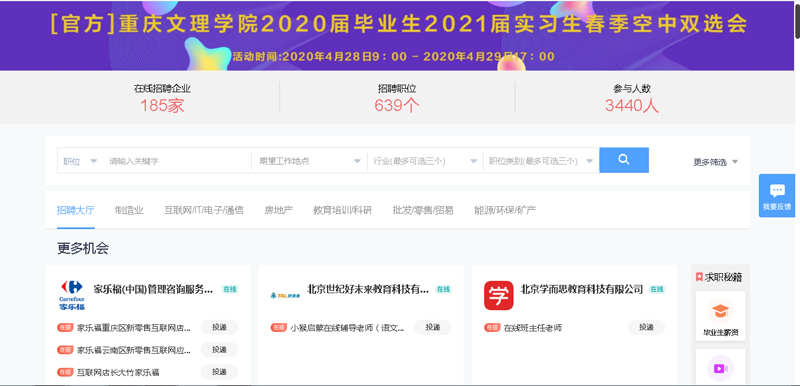Click 投递 for 小猴启蒙在线辅导老师 job
The height and width of the screenshot is (386, 800).
click(x=433, y=327)
